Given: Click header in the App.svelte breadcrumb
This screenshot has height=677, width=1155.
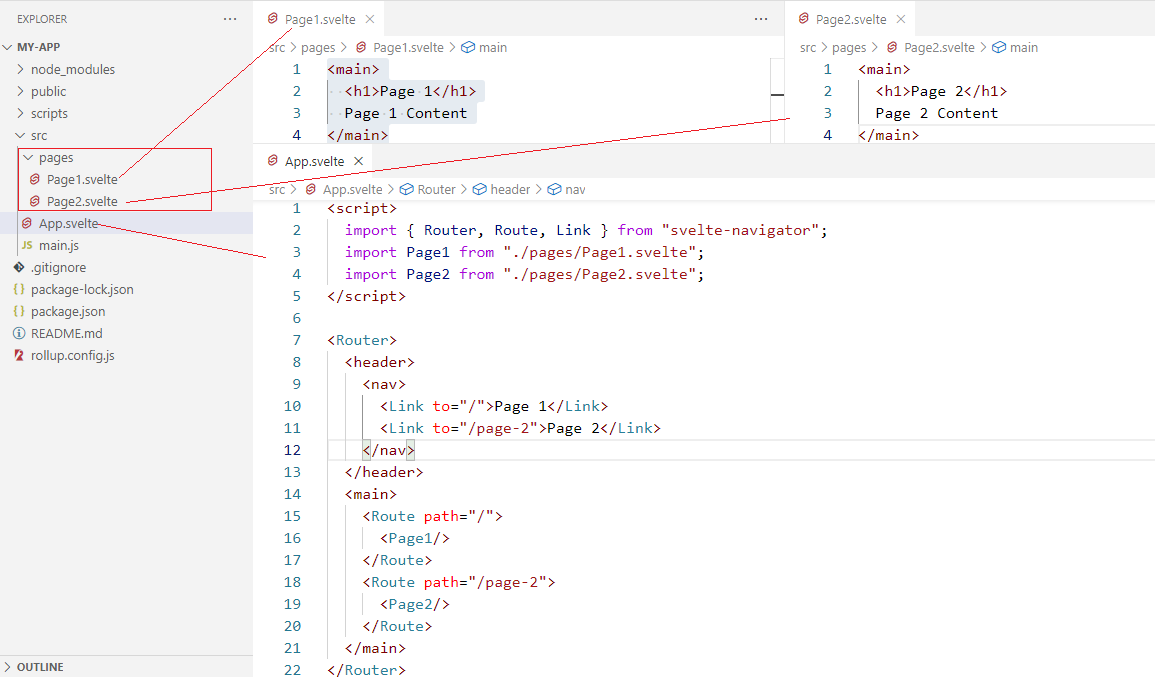Looking at the screenshot, I should 510,189.
